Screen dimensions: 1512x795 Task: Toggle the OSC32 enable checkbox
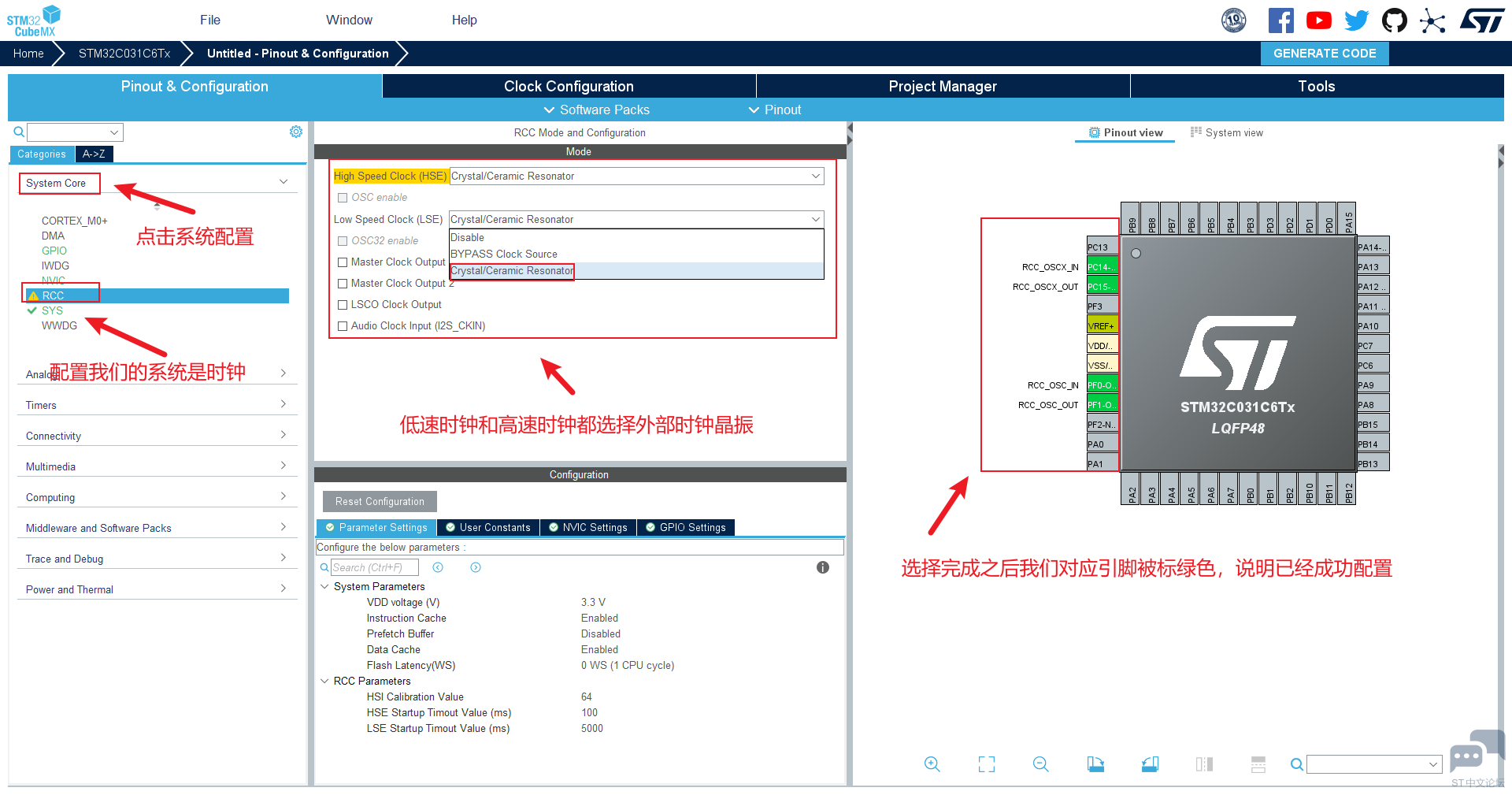click(343, 241)
